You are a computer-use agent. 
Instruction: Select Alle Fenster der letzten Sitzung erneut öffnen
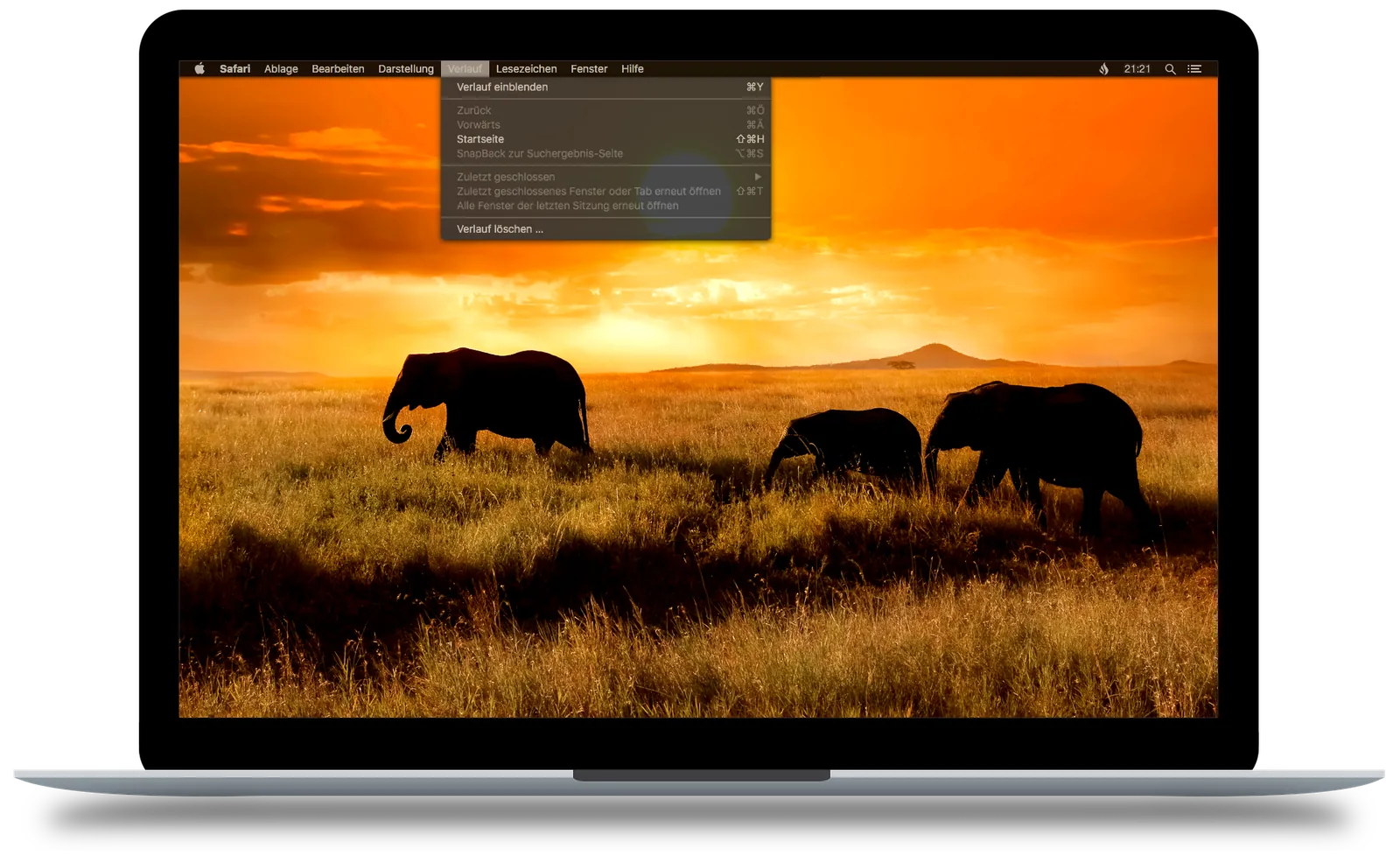point(605,206)
